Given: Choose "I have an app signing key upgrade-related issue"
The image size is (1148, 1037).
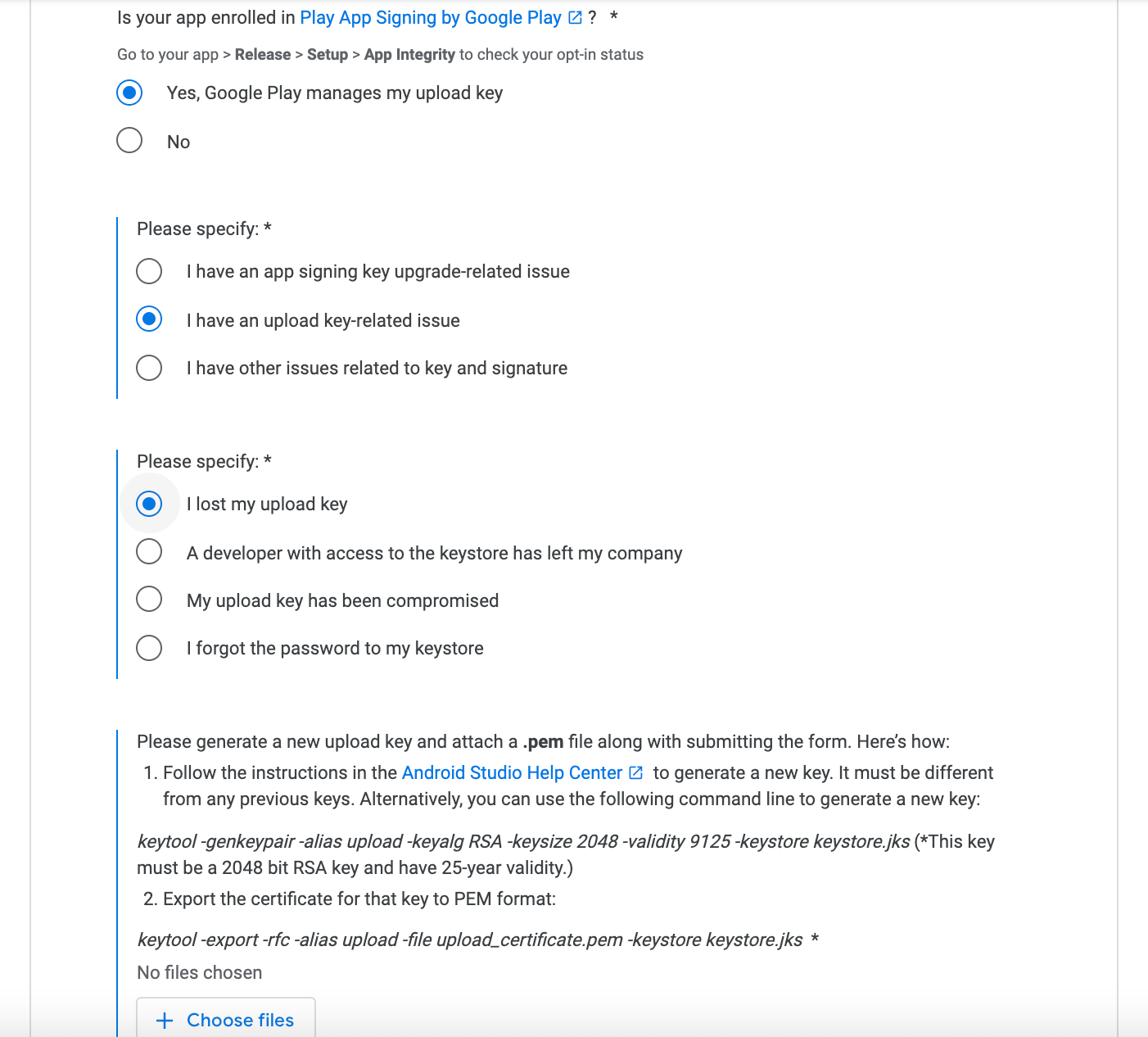Looking at the screenshot, I should pyautogui.click(x=149, y=271).
